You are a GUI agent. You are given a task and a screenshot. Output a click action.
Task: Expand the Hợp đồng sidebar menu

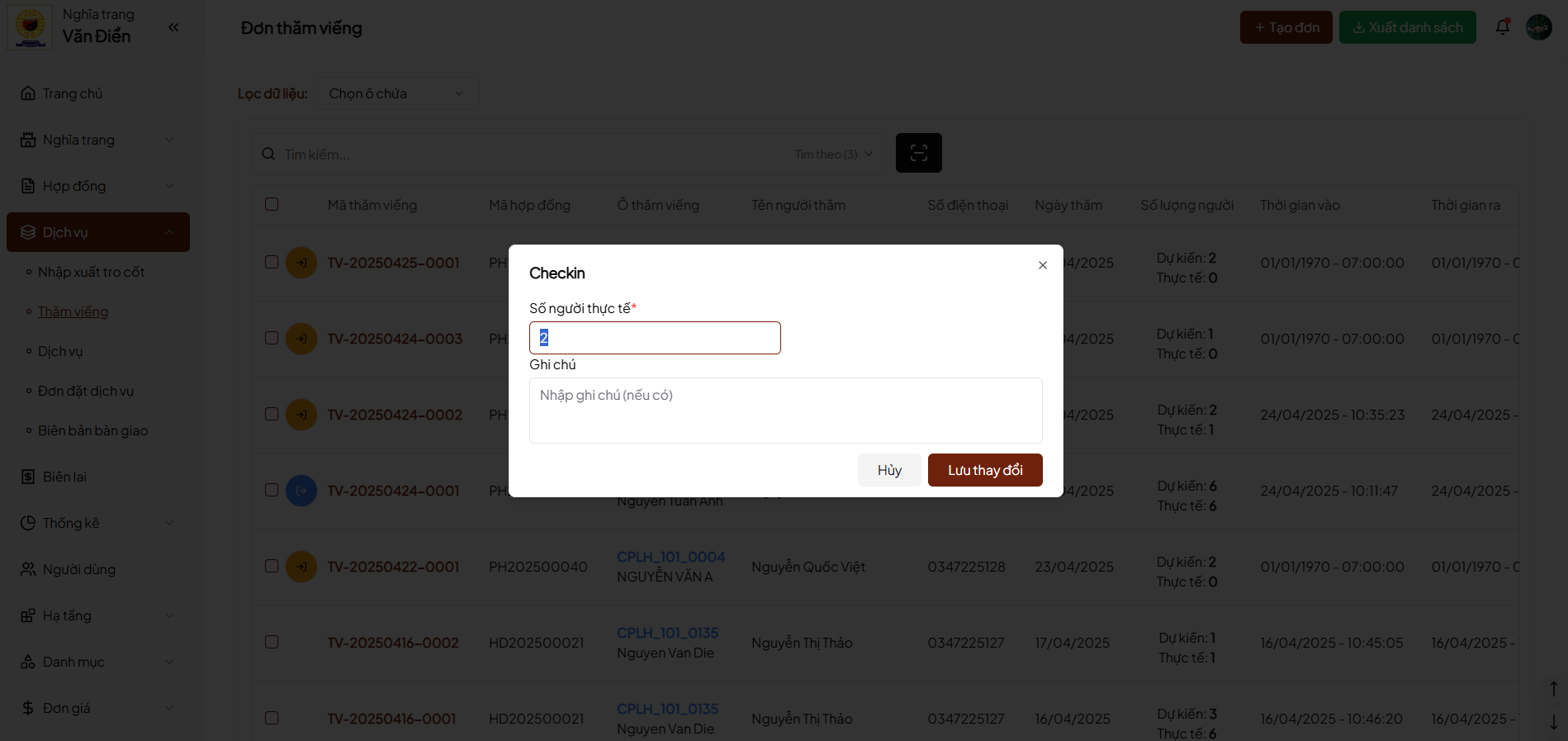coord(97,186)
